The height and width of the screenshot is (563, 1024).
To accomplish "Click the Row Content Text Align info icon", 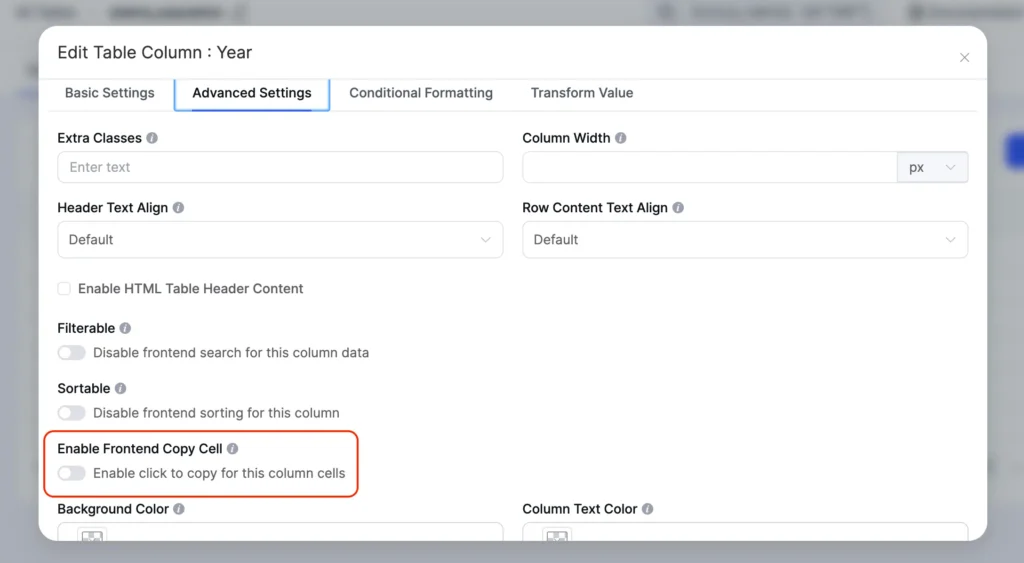I will click(x=678, y=208).
